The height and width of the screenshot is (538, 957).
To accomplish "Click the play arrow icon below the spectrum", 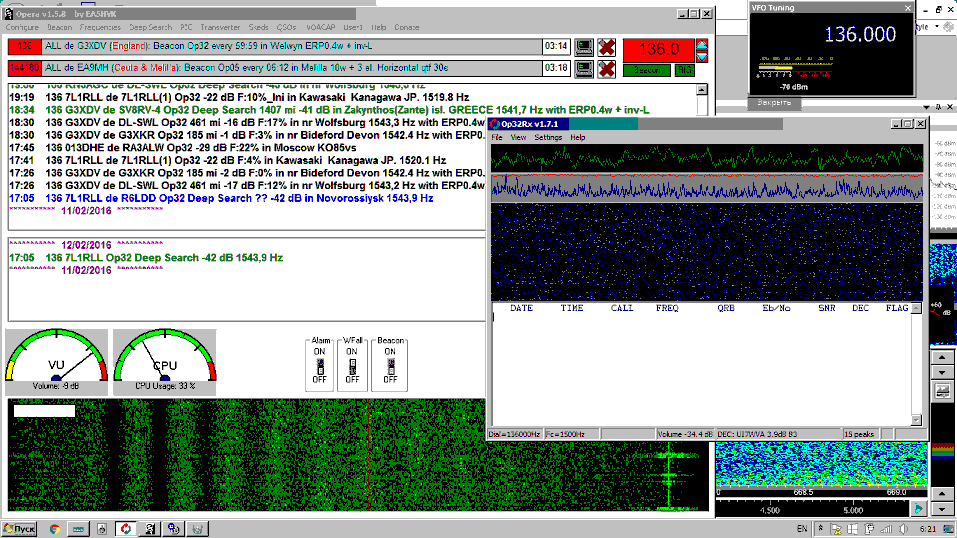I will pos(919,509).
